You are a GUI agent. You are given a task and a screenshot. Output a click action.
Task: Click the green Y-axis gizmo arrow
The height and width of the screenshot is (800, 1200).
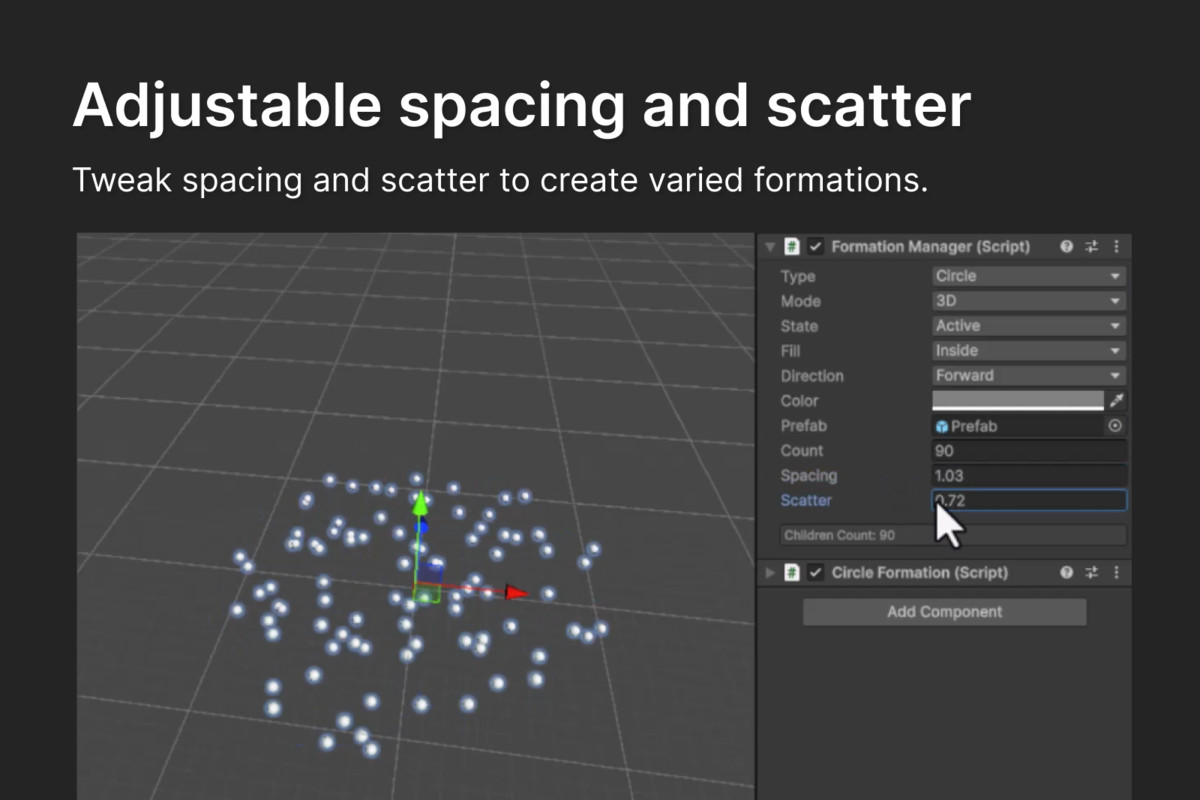421,503
